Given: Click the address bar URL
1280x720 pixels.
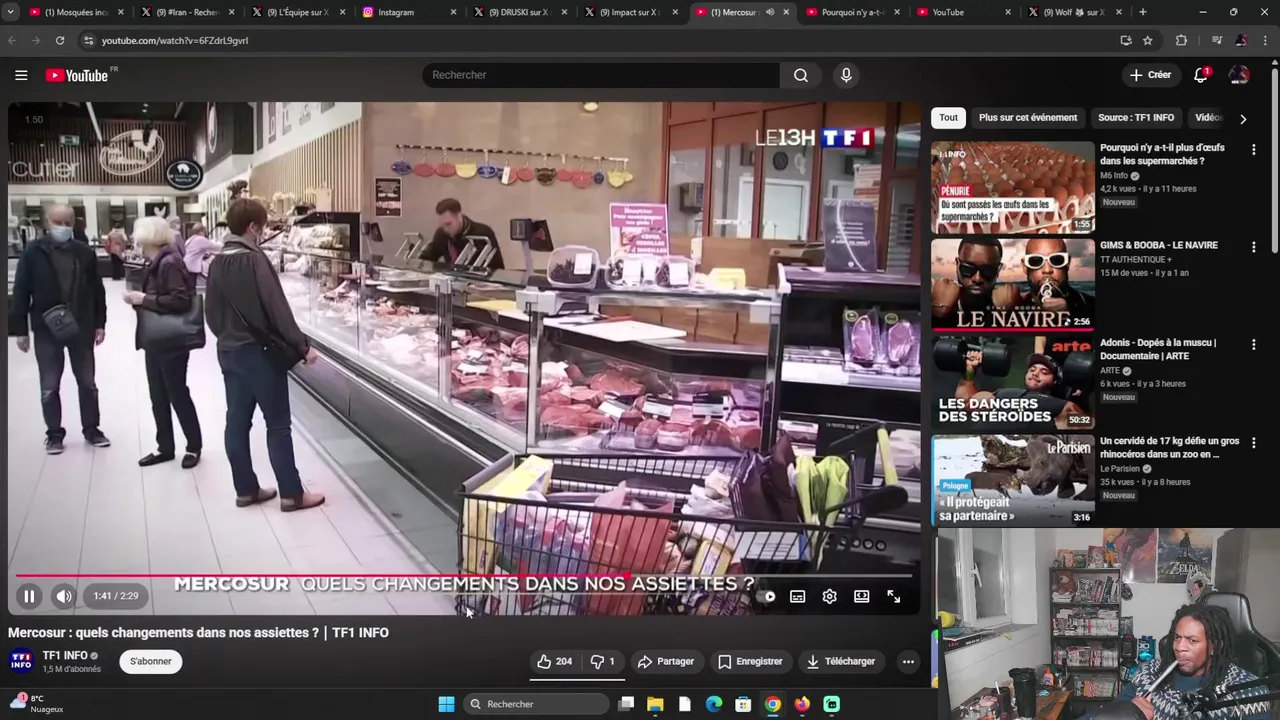Looking at the screenshot, I should click(x=174, y=41).
